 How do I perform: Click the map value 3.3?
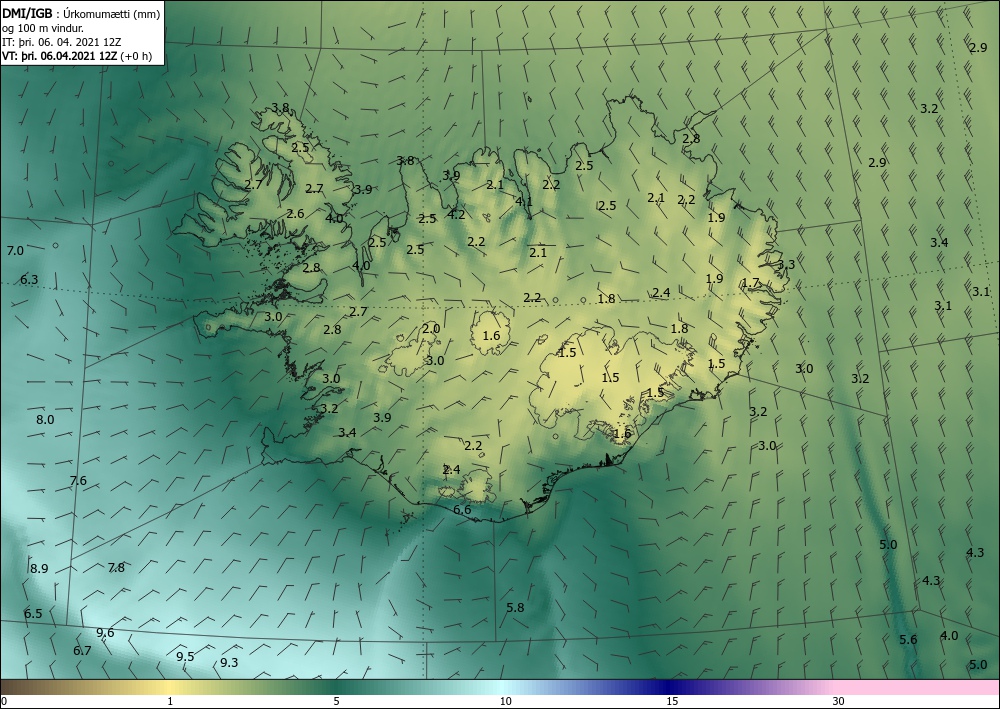[x=786, y=264]
